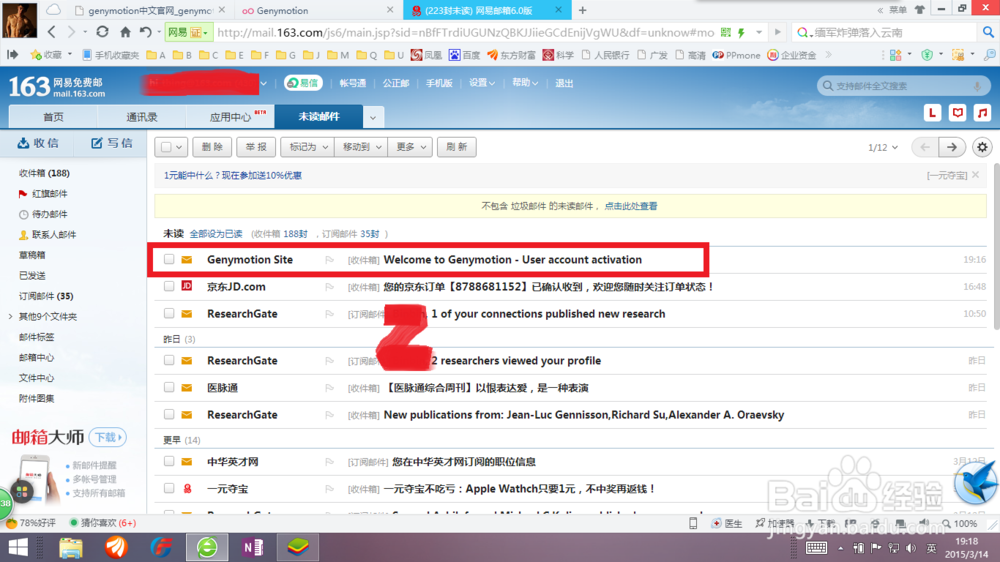
Task: Click the microphone icon in the mail search box
Action: (x=977, y=85)
